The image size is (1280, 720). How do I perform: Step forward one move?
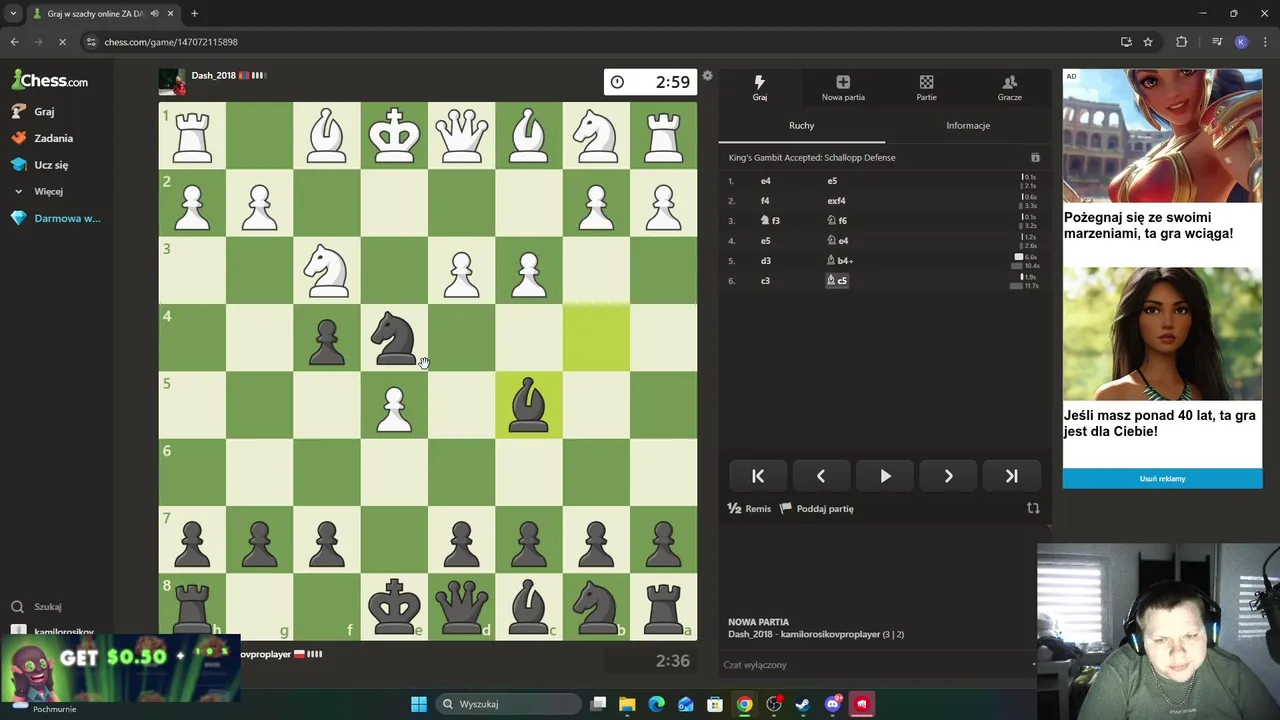(x=948, y=476)
